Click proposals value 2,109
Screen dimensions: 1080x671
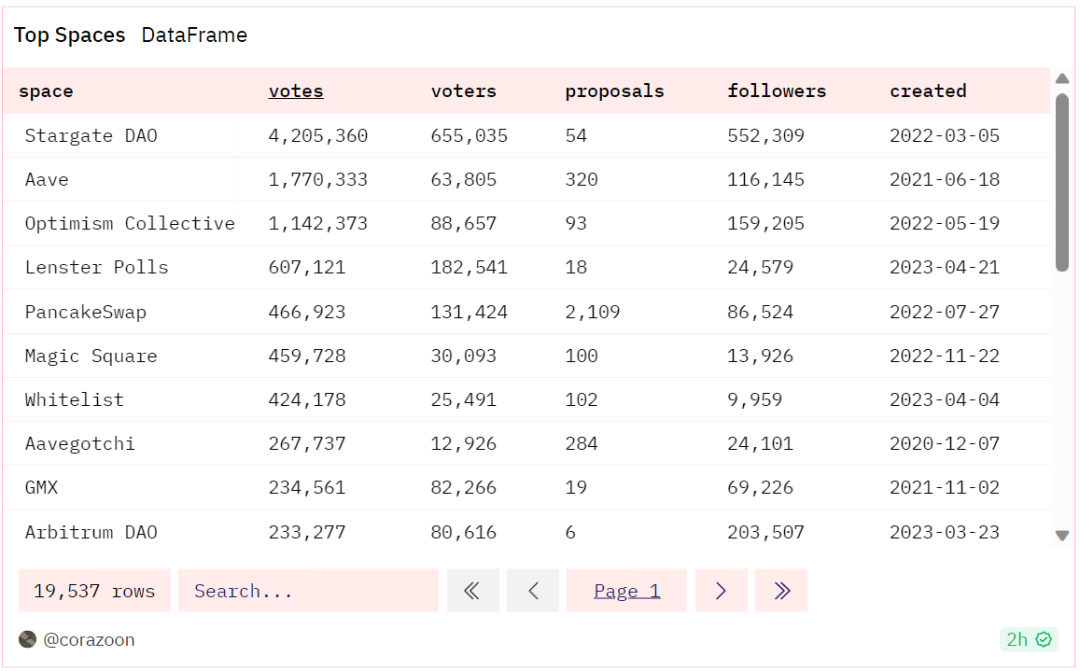point(592,312)
